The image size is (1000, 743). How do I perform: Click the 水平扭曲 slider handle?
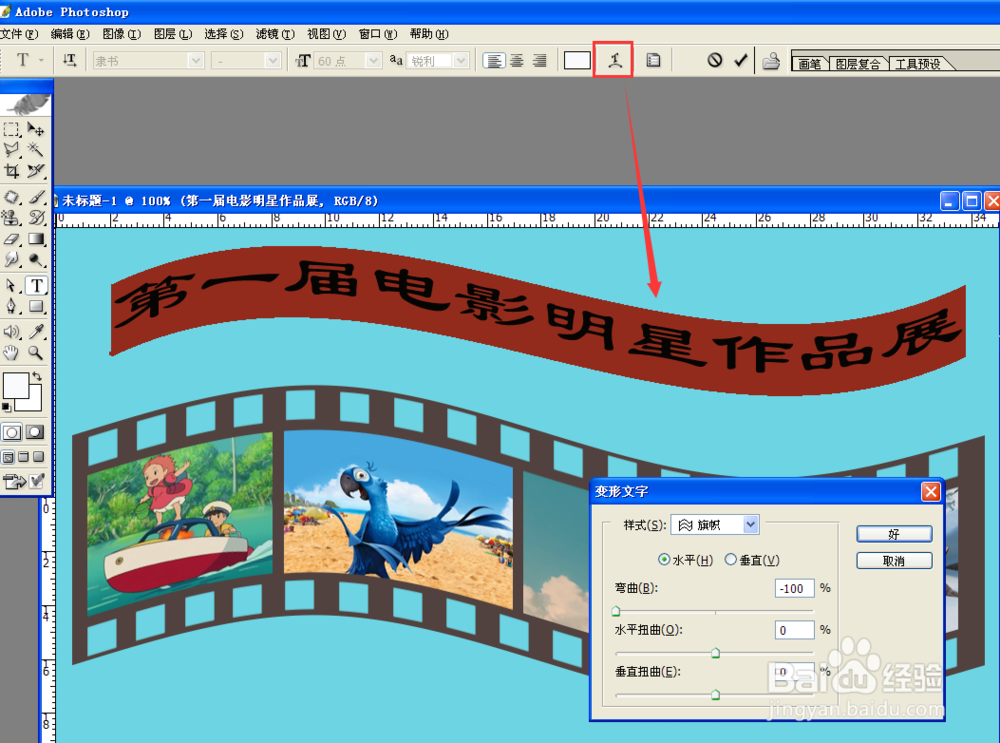click(716, 652)
